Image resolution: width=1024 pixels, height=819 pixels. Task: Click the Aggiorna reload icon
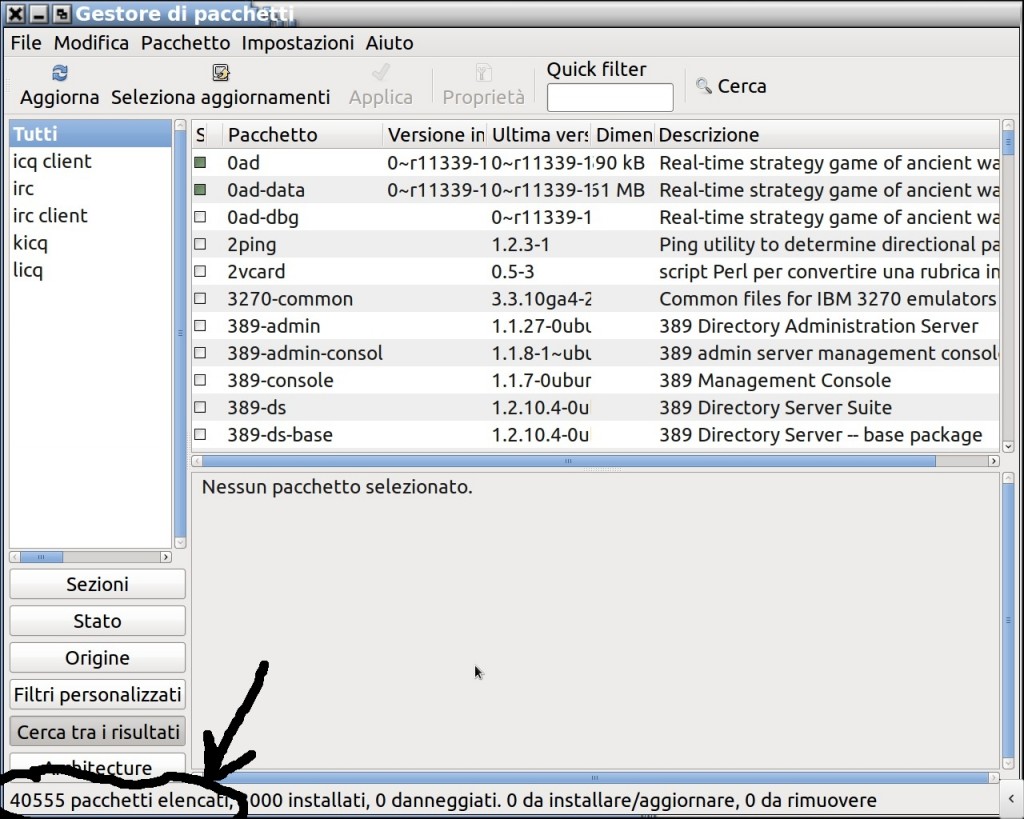click(59, 72)
